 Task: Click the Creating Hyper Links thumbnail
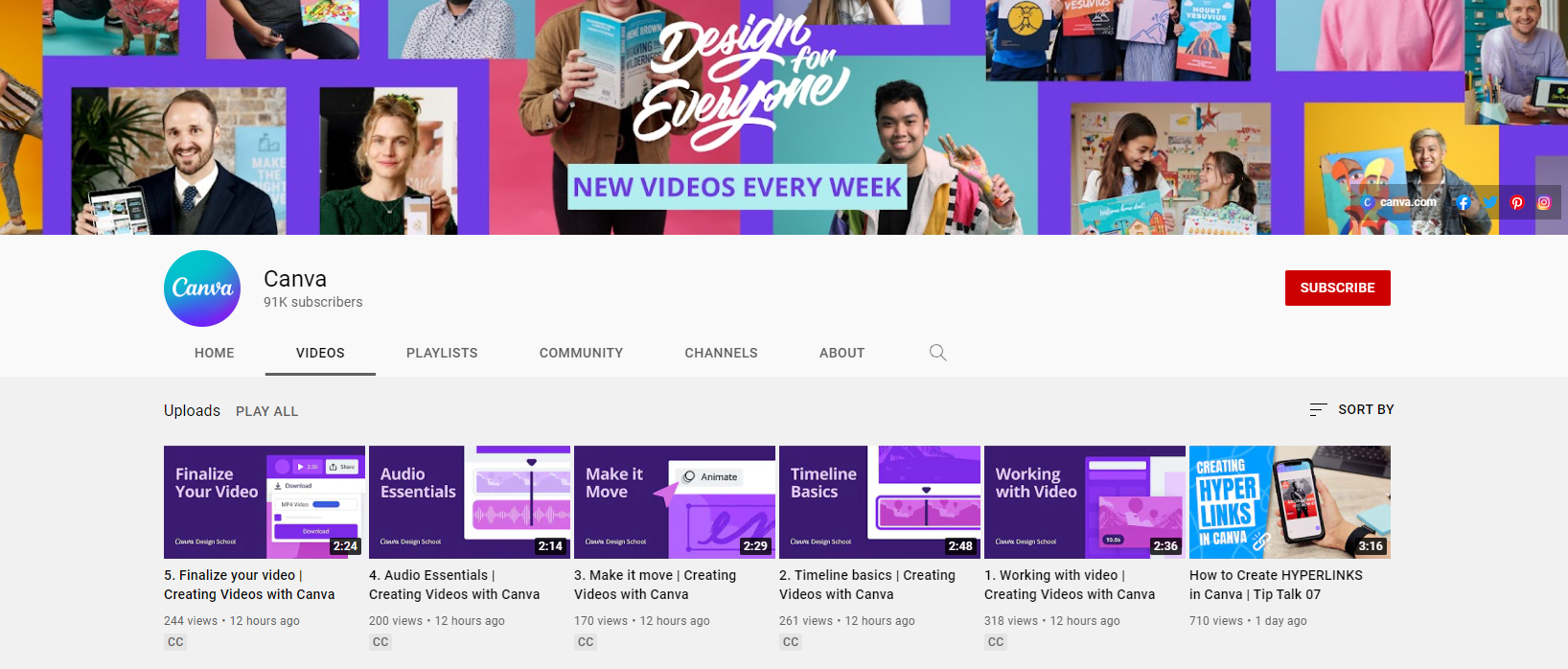coord(1290,502)
